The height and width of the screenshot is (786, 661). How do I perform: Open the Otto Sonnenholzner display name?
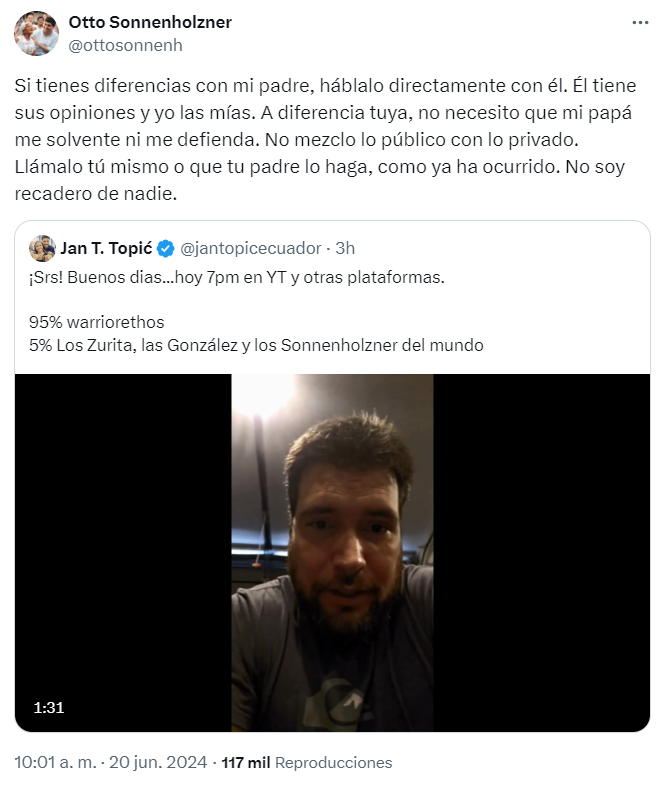click(x=150, y=22)
